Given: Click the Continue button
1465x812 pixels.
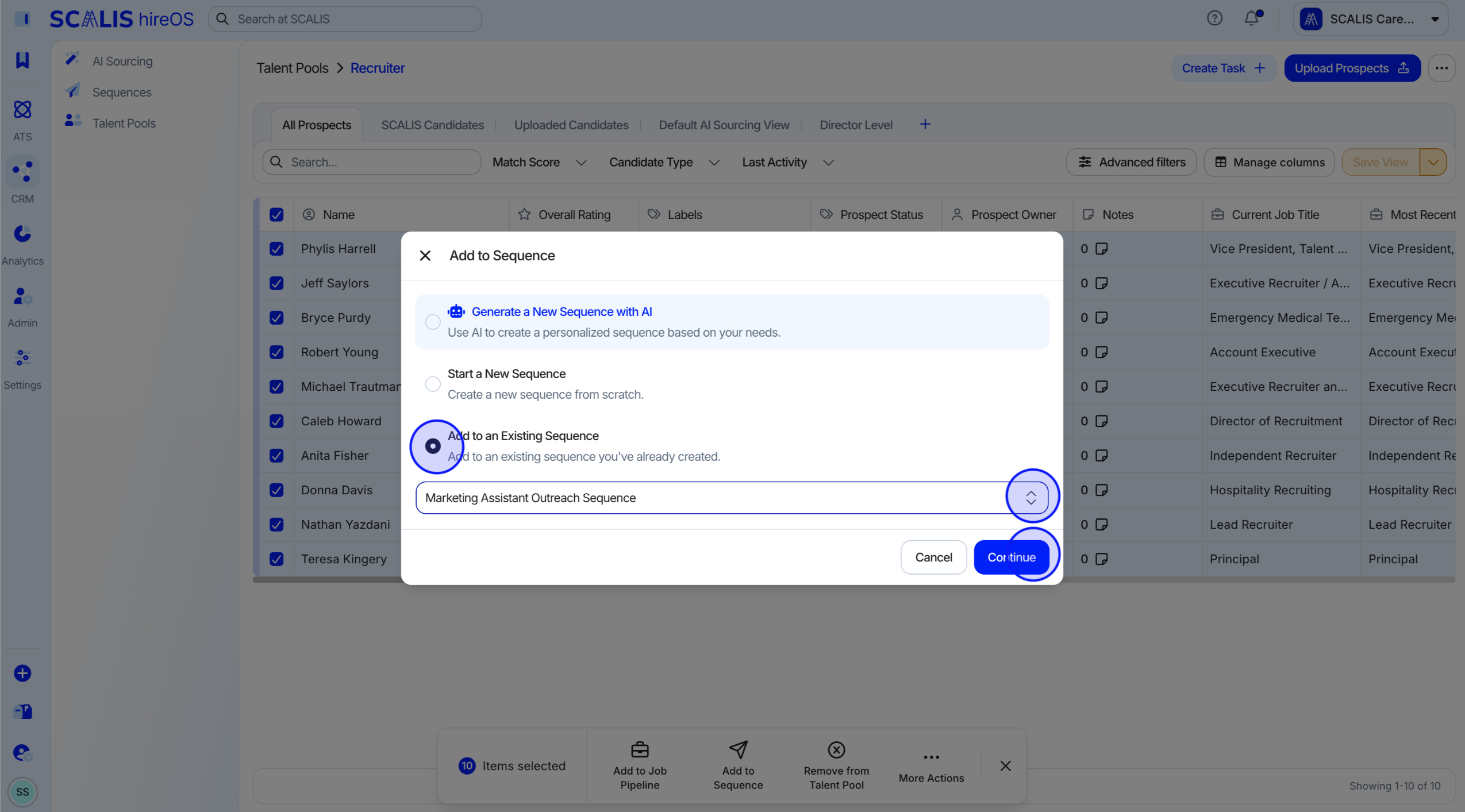Looking at the screenshot, I should pos(1012,557).
